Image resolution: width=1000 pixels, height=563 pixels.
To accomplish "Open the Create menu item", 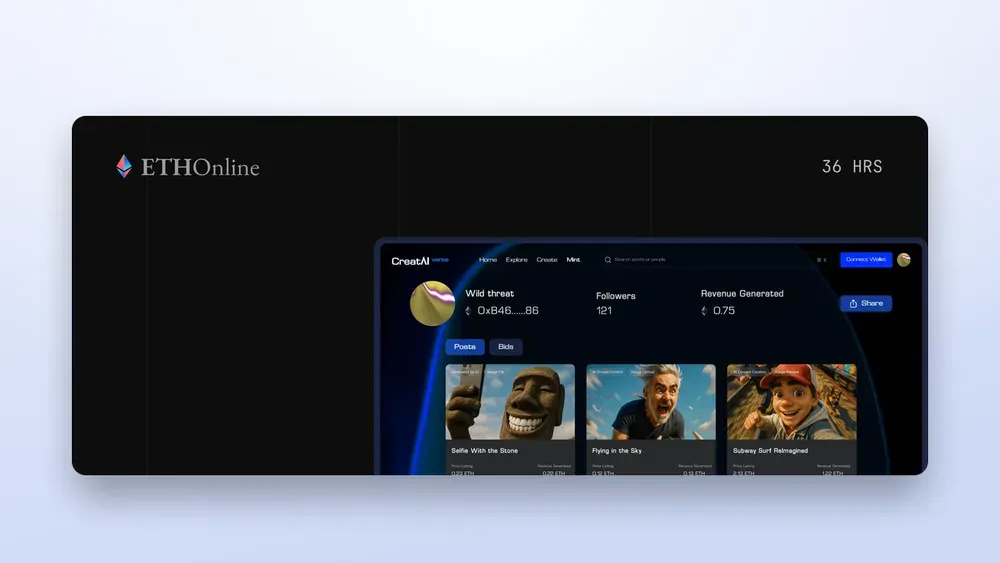I will pos(547,260).
